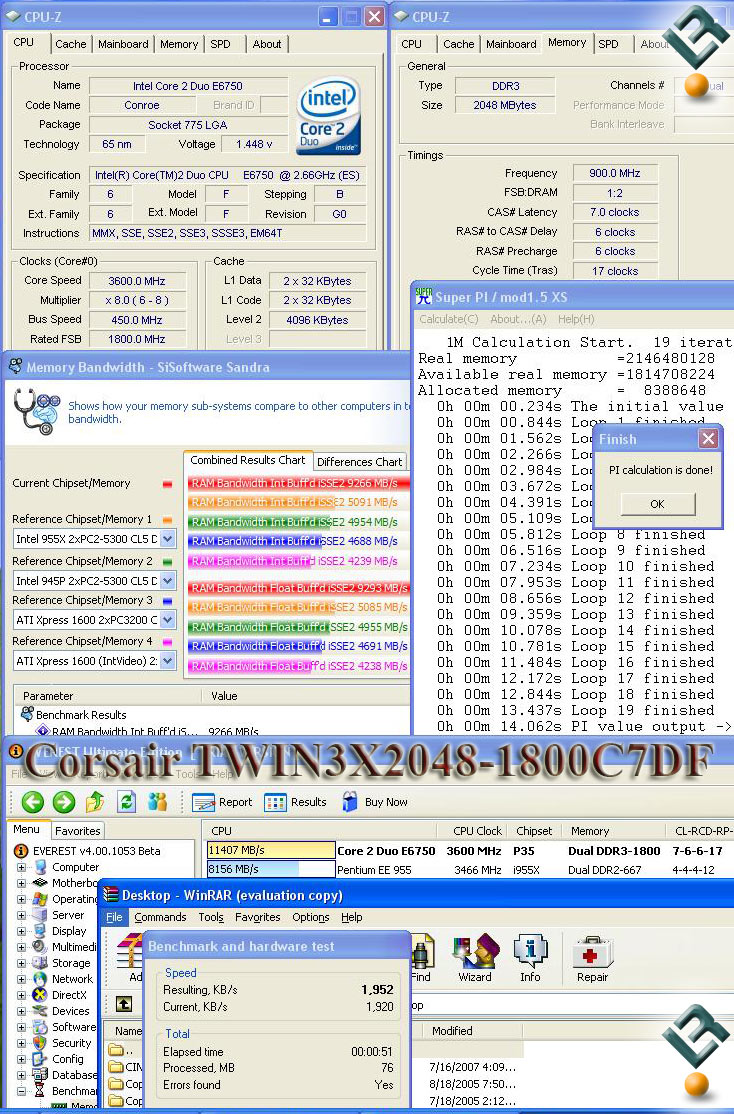Screen dimensions: 734x1114
Task: Open Reference Chipset/Memory 2 dropdown
Action: 168,580
